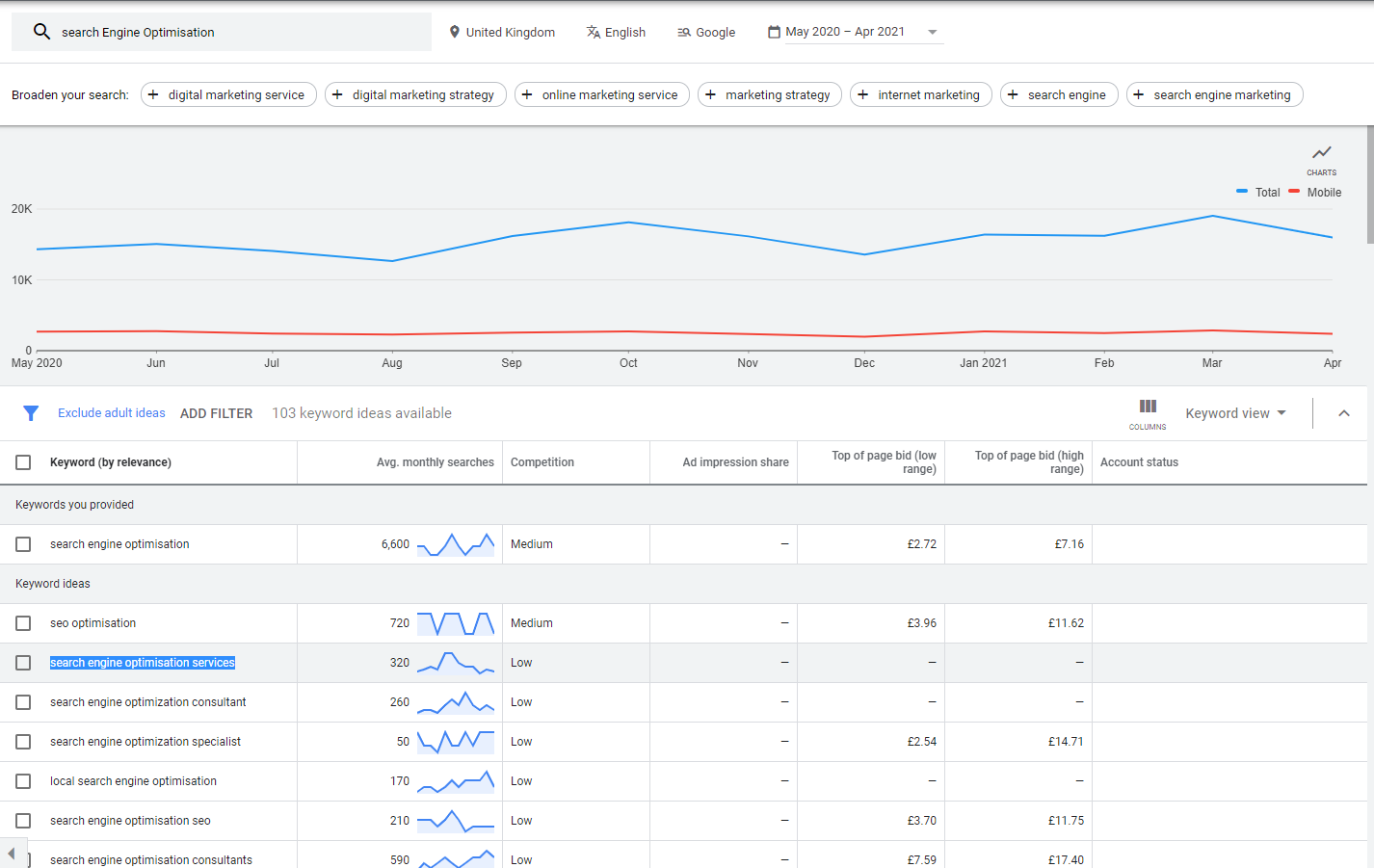Tick checkbox for search engine optimisation seo
This screenshot has height=868, width=1374.
click(x=23, y=821)
